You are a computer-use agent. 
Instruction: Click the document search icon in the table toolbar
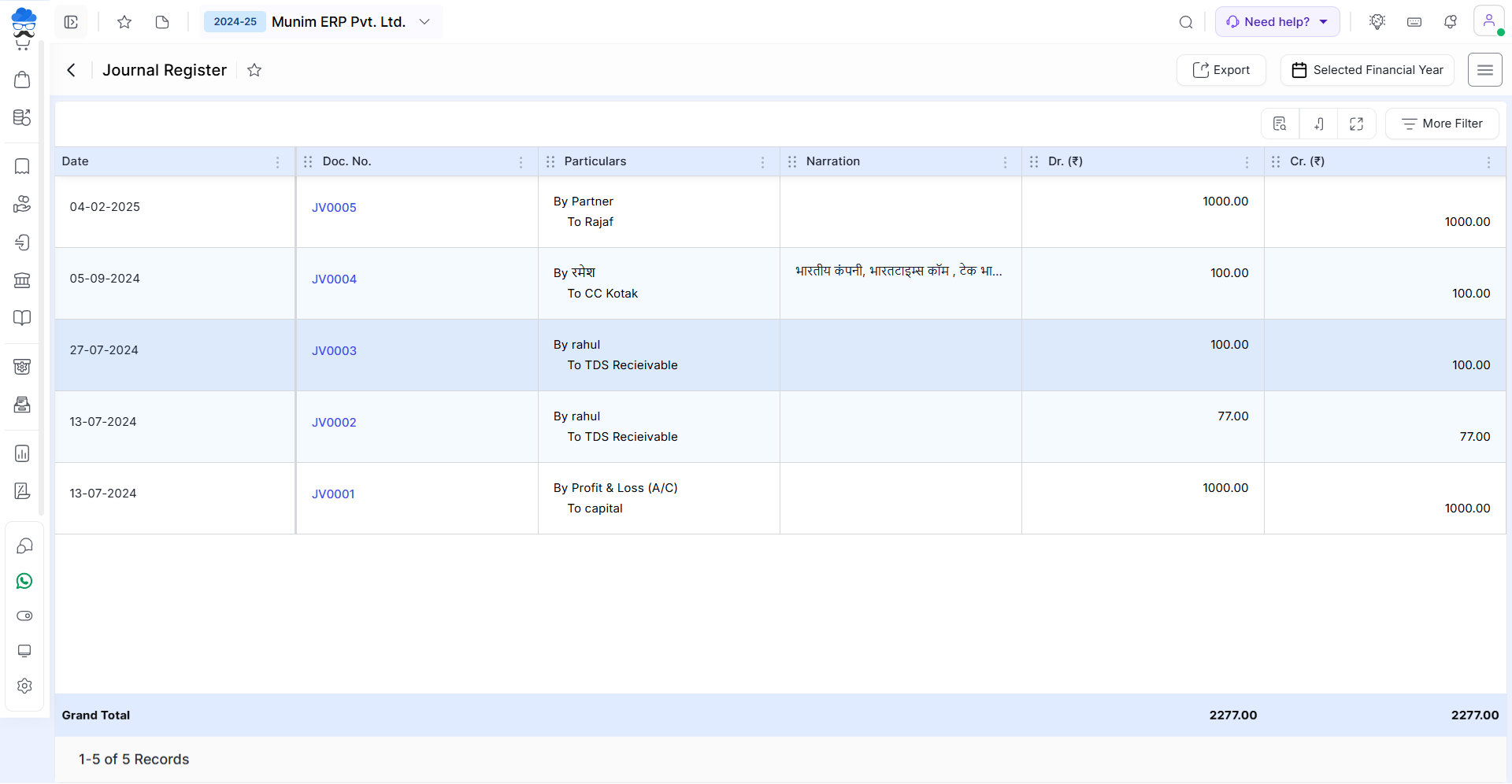point(1280,124)
